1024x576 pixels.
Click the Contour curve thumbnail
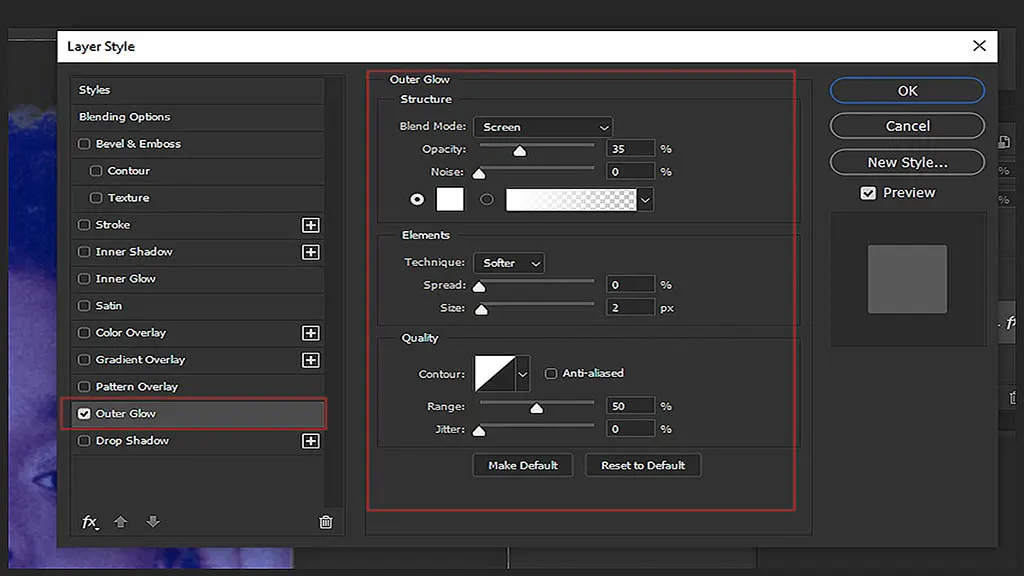click(495, 374)
